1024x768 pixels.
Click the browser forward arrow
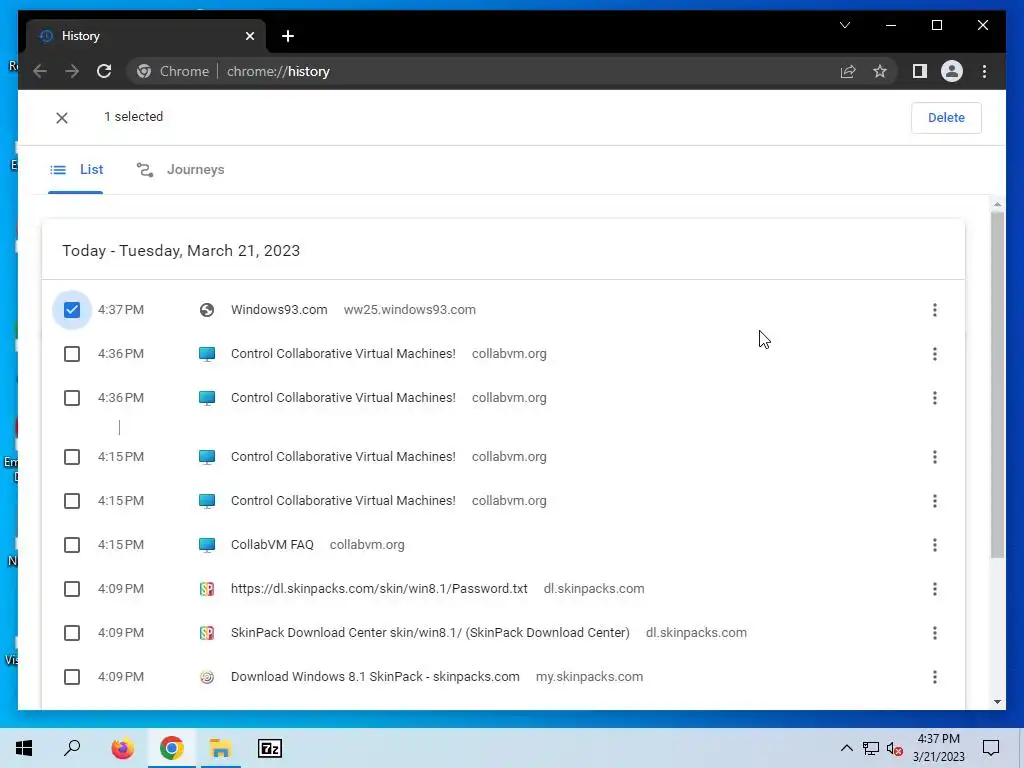pyautogui.click(x=72, y=71)
